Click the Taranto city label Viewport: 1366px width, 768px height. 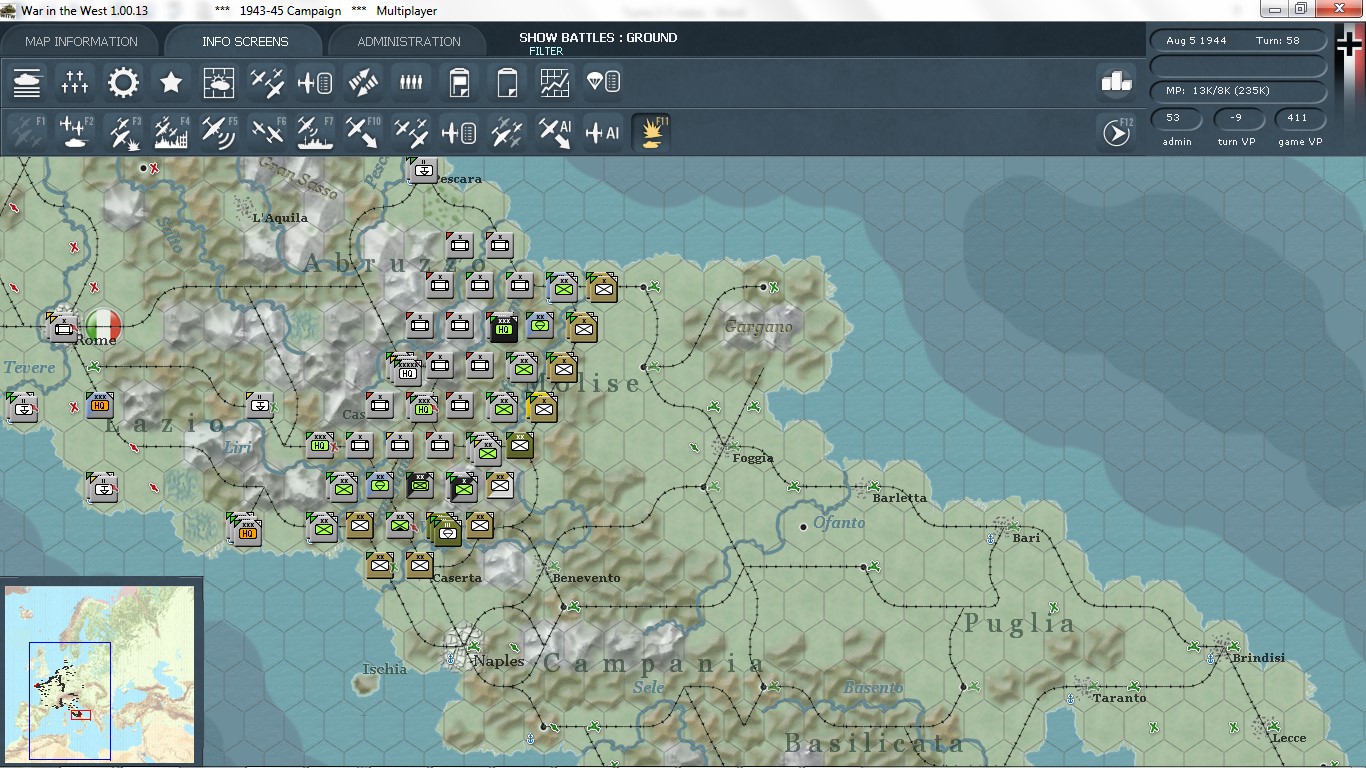[1119, 698]
